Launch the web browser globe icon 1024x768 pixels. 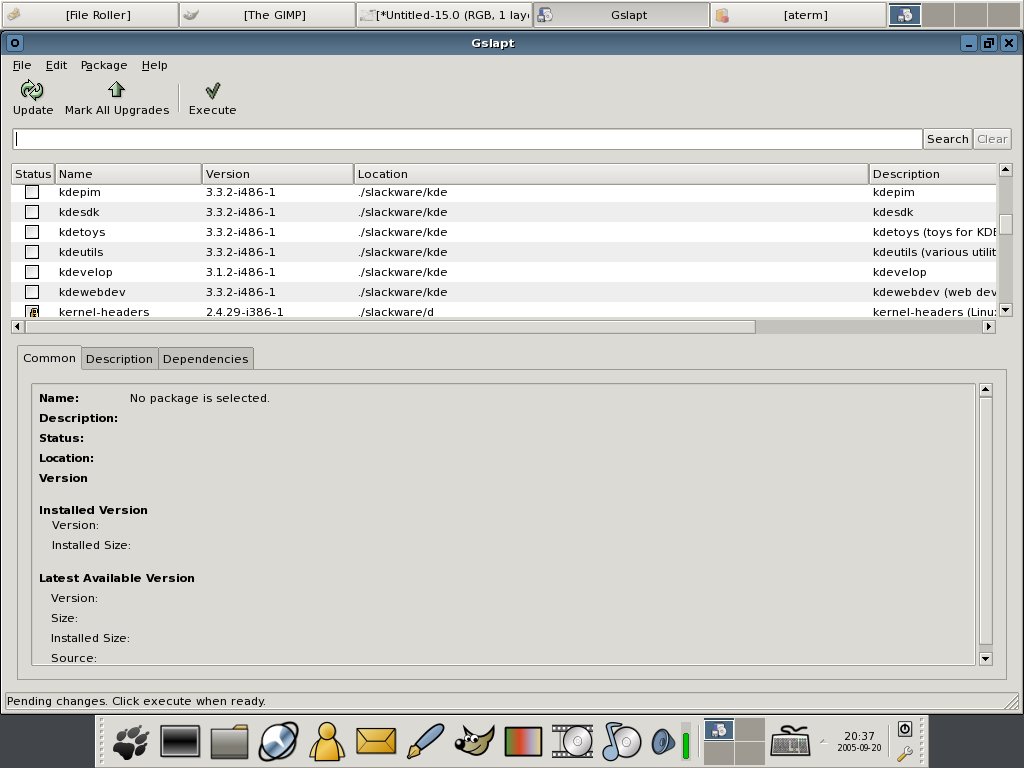pyautogui.click(x=279, y=742)
